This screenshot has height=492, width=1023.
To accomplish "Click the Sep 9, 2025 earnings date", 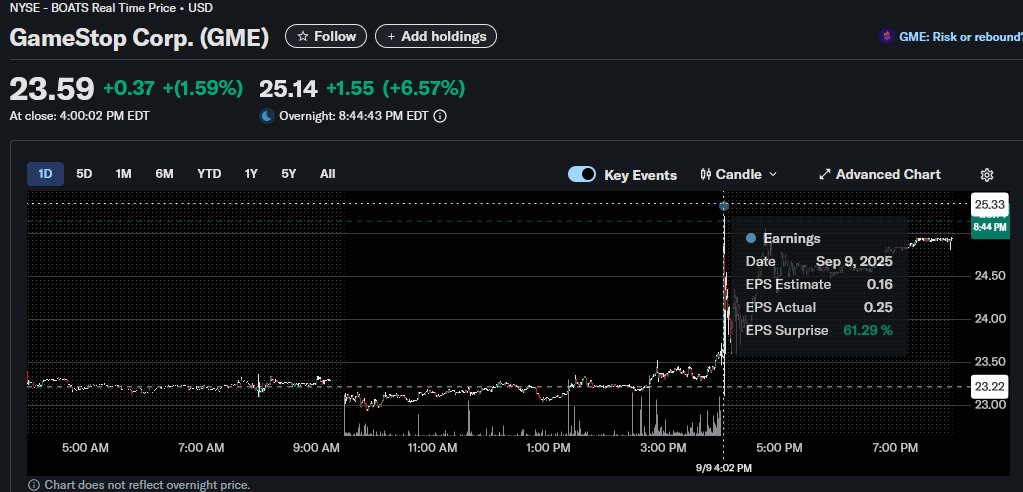I will tap(854, 262).
